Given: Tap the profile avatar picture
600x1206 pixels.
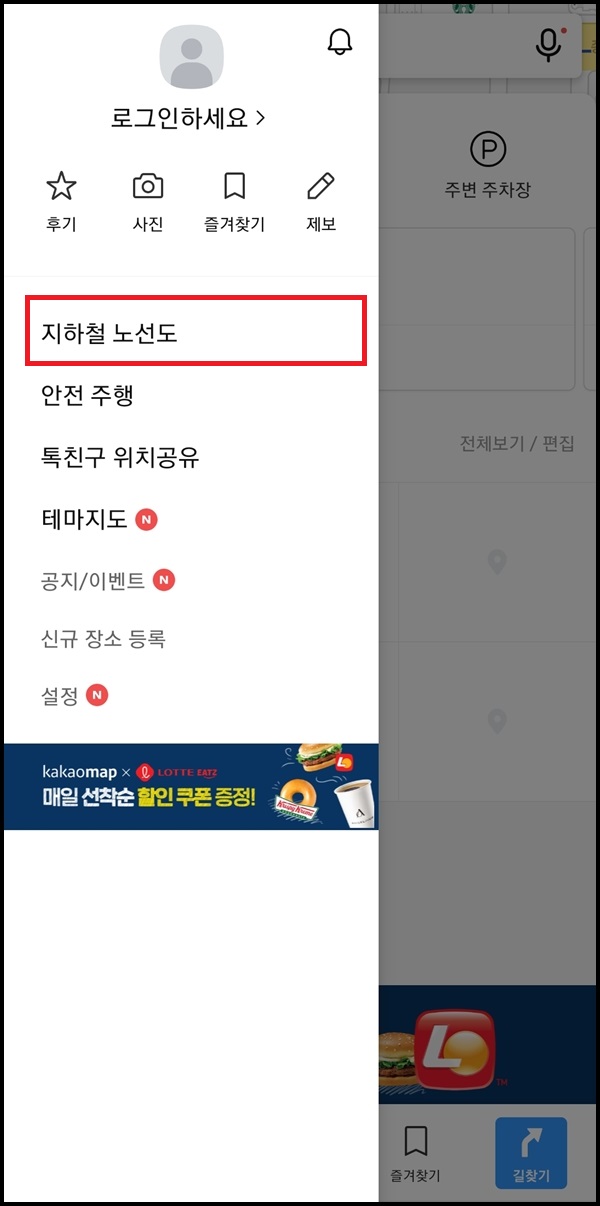Looking at the screenshot, I should pyautogui.click(x=191, y=57).
